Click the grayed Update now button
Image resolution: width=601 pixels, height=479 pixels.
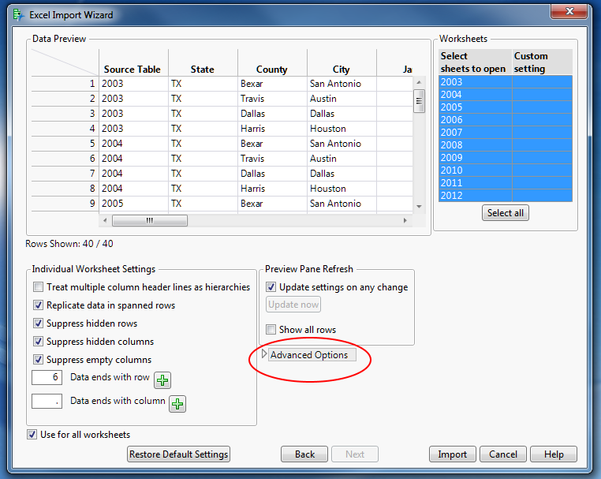[293, 304]
